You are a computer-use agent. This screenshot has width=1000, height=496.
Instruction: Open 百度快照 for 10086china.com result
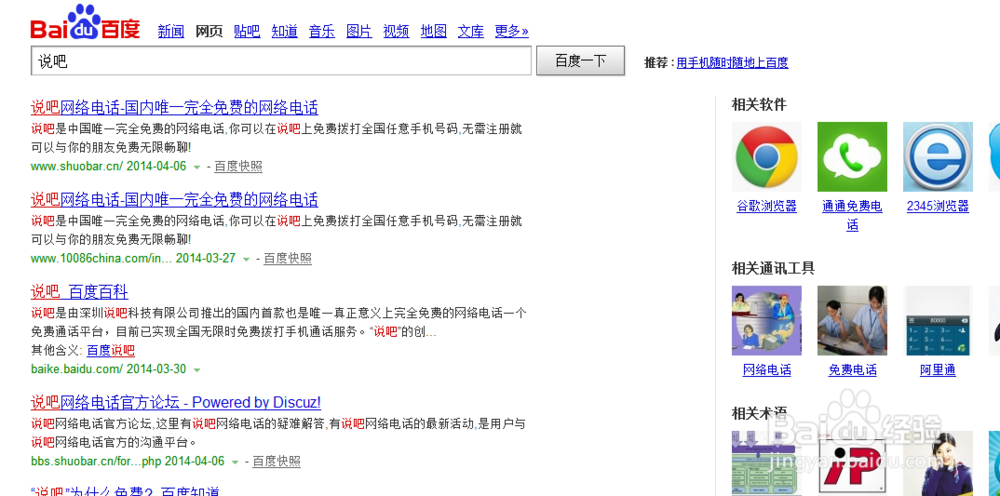point(288,258)
